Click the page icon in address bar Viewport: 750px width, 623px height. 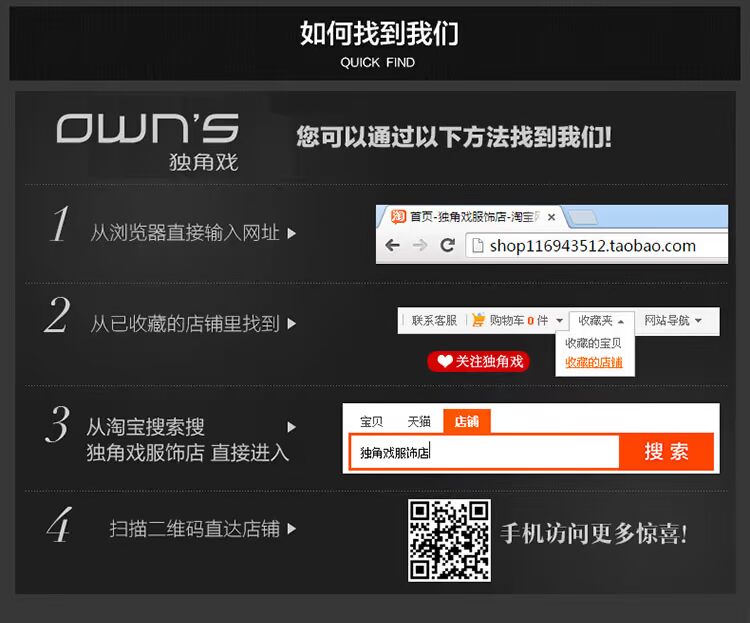click(x=477, y=246)
